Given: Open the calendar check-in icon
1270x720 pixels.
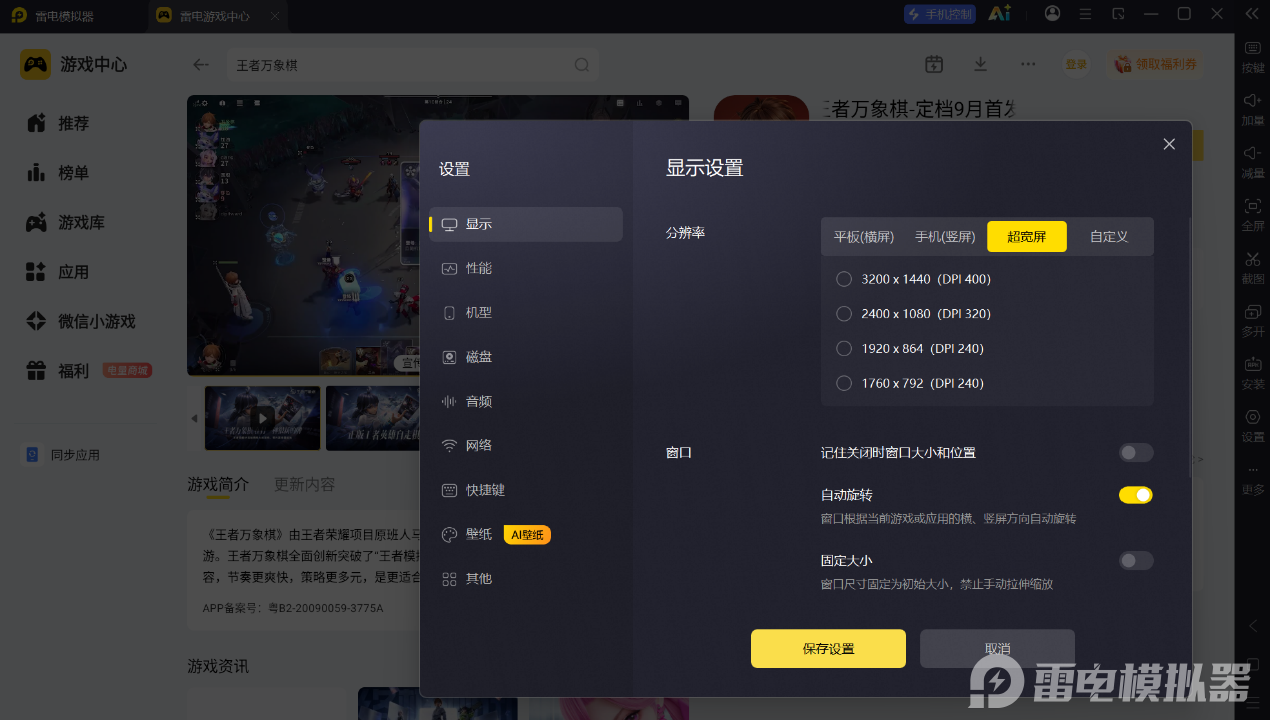Looking at the screenshot, I should 934,64.
